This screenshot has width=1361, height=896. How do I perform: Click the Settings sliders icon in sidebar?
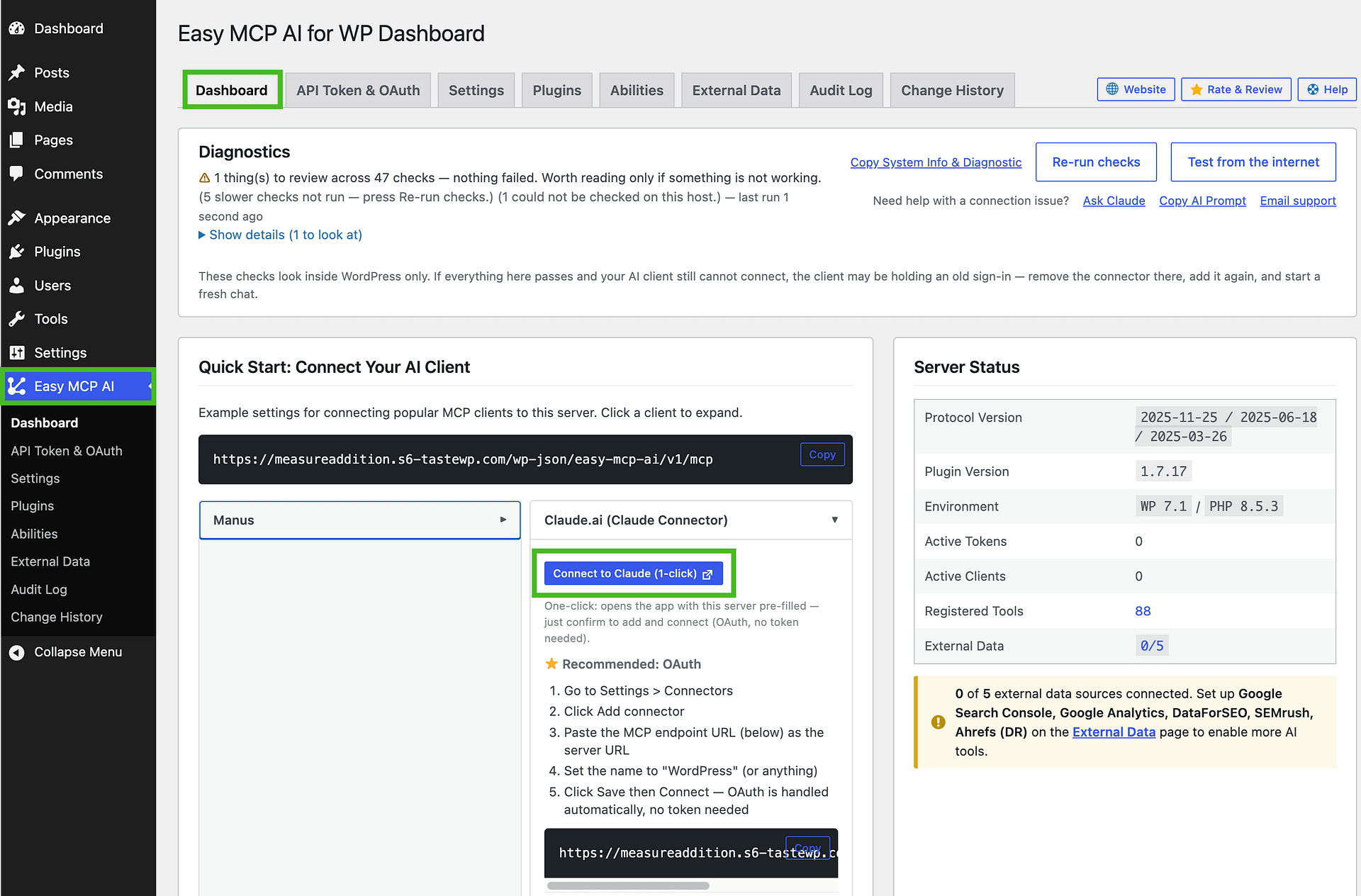[17, 352]
